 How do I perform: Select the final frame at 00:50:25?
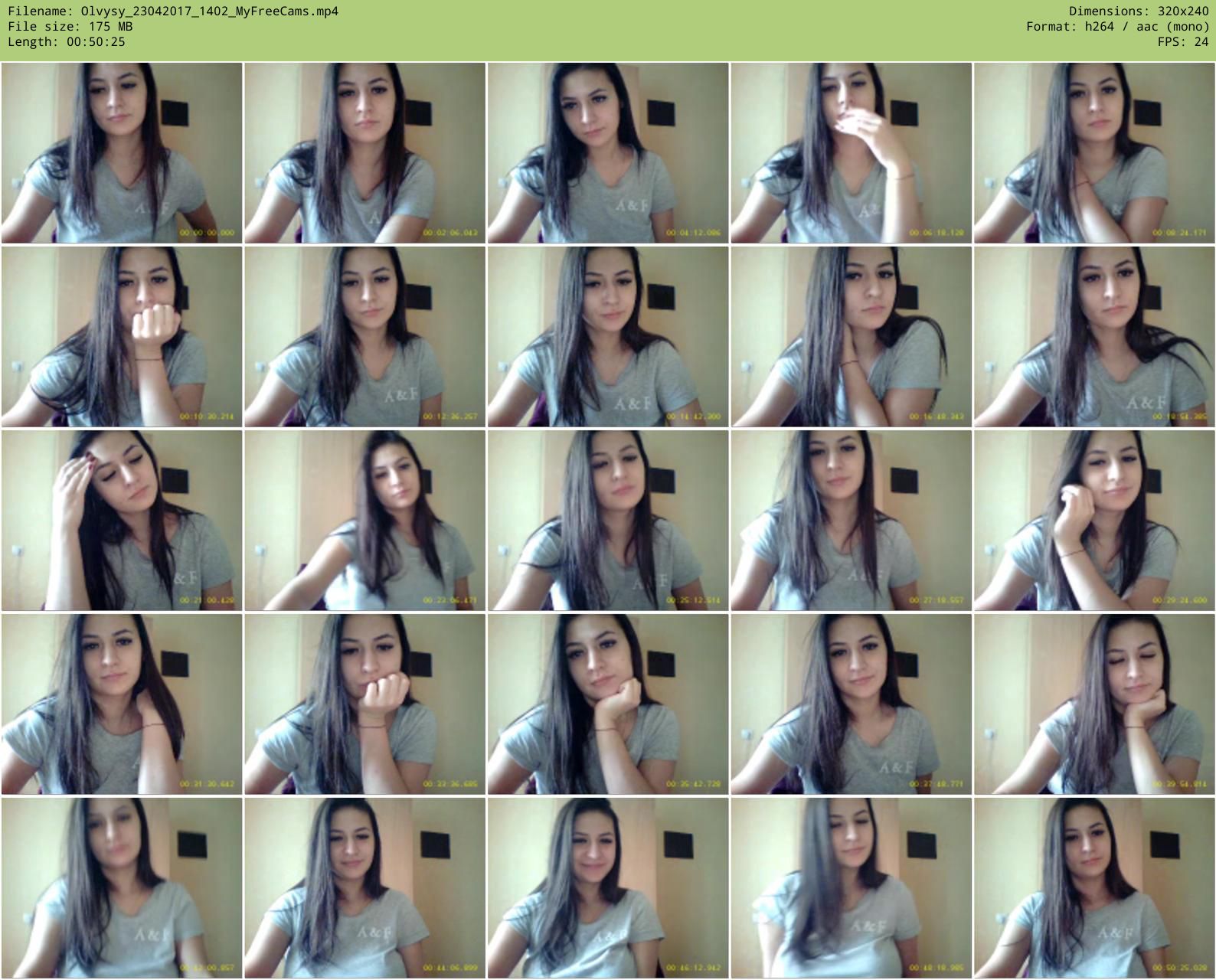1094,888
